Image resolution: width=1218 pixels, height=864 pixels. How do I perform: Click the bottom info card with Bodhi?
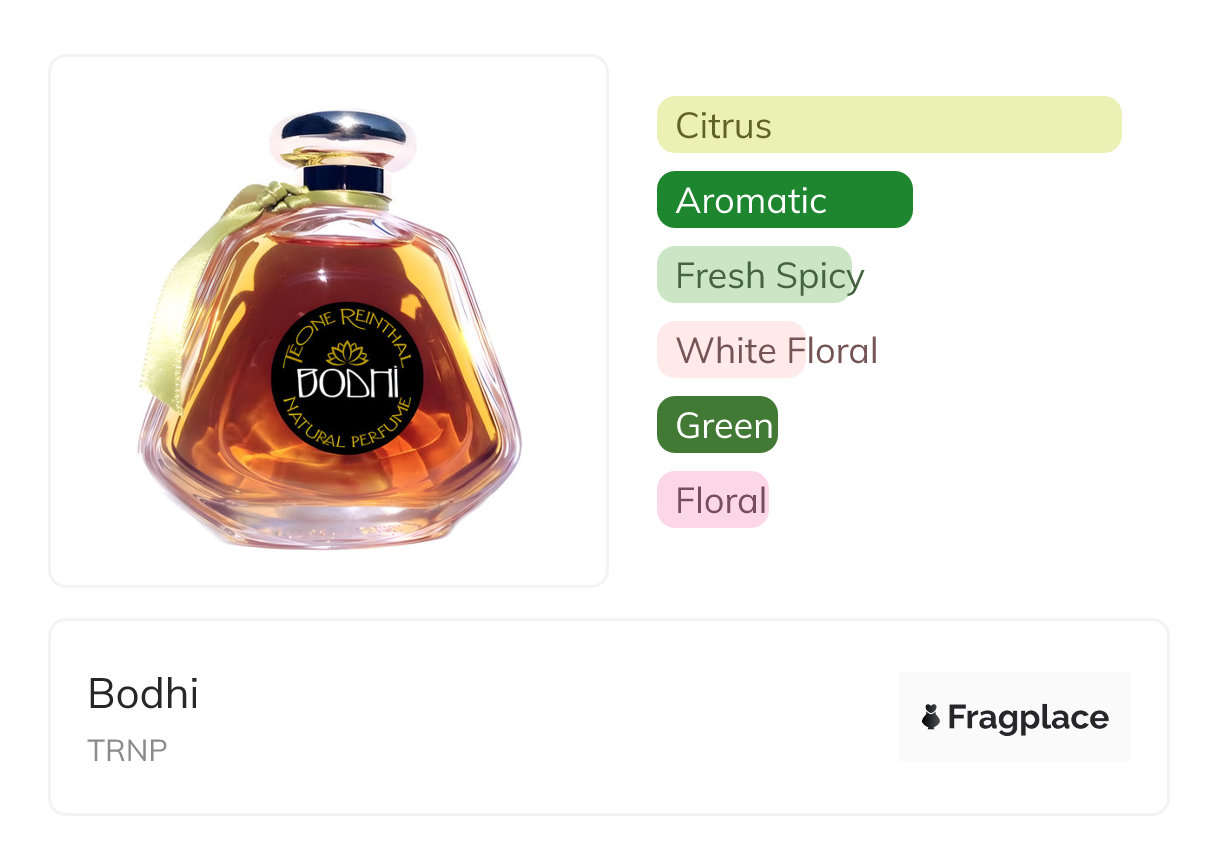pyautogui.click(x=609, y=717)
